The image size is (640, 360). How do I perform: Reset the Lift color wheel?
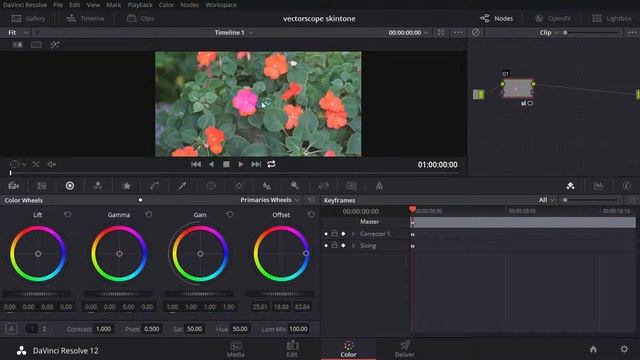tap(67, 214)
